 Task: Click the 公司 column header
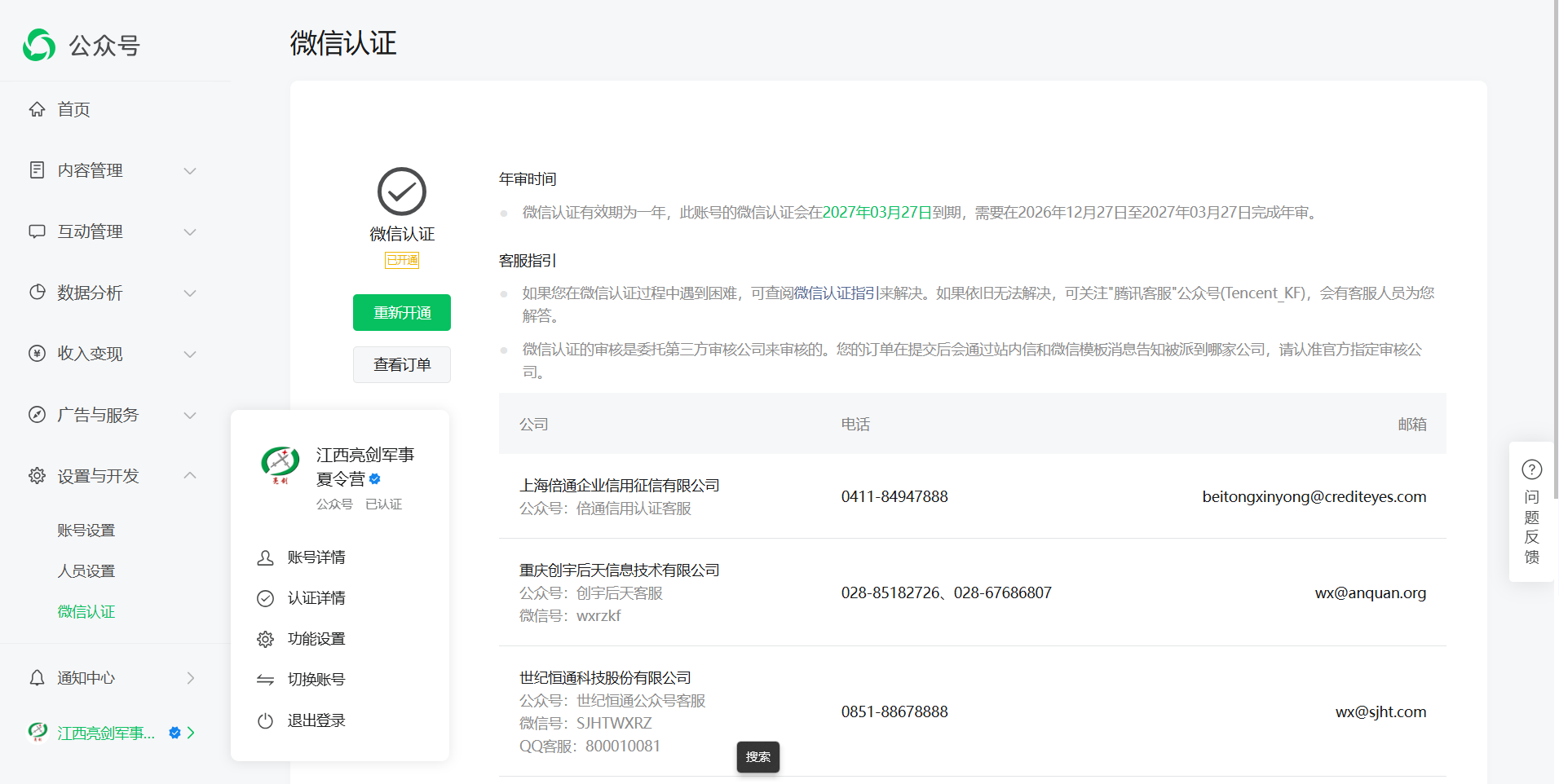click(x=534, y=425)
